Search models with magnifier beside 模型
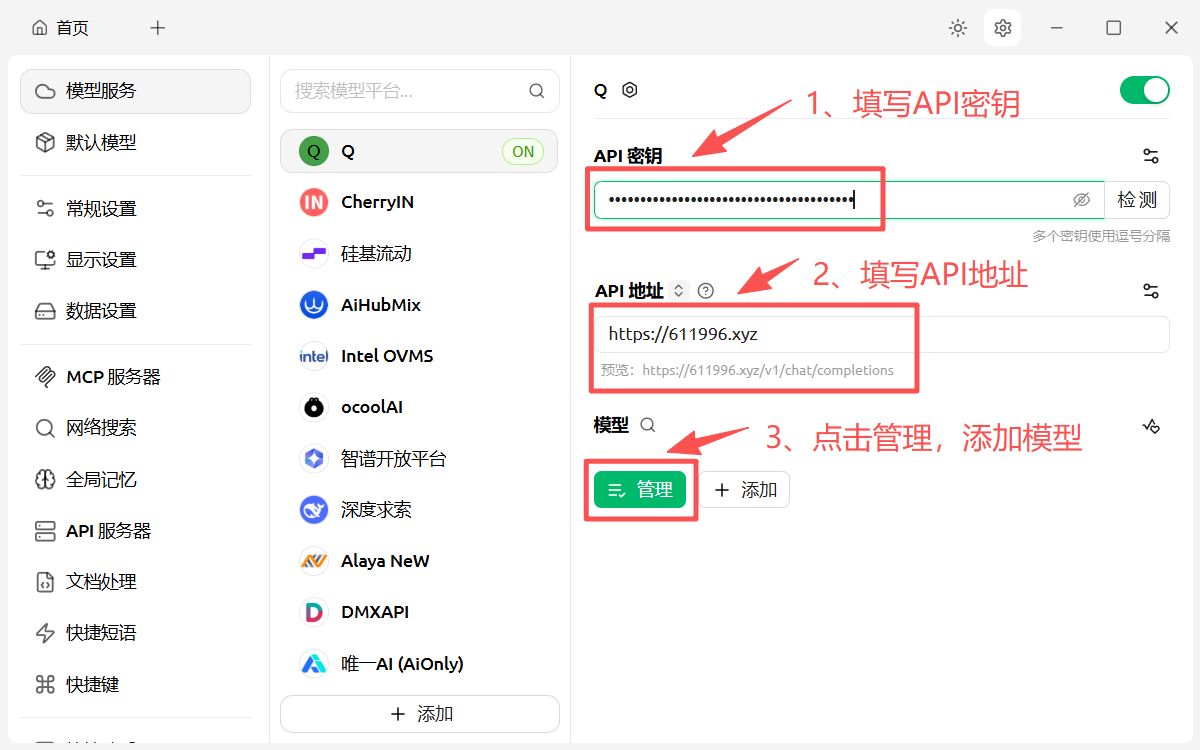 click(x=648, y=425)
